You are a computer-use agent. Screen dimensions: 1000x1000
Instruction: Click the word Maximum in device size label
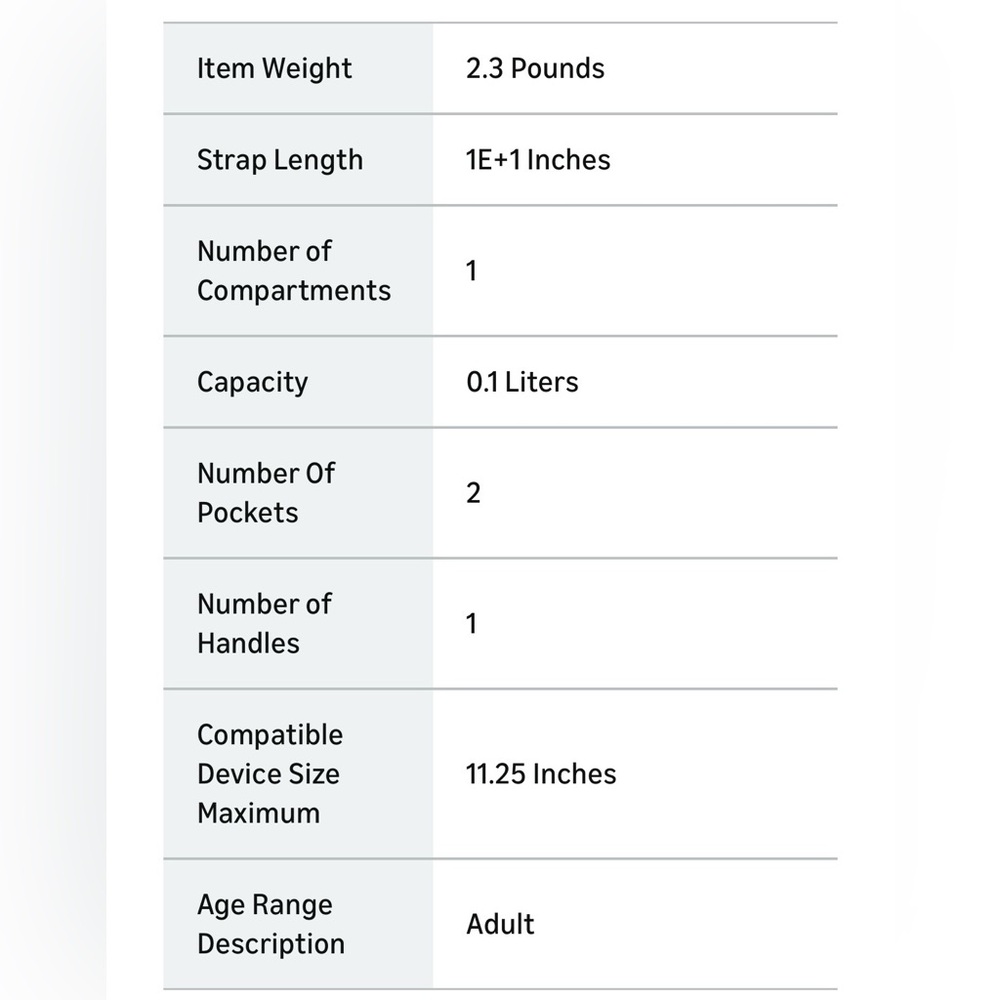258,814
